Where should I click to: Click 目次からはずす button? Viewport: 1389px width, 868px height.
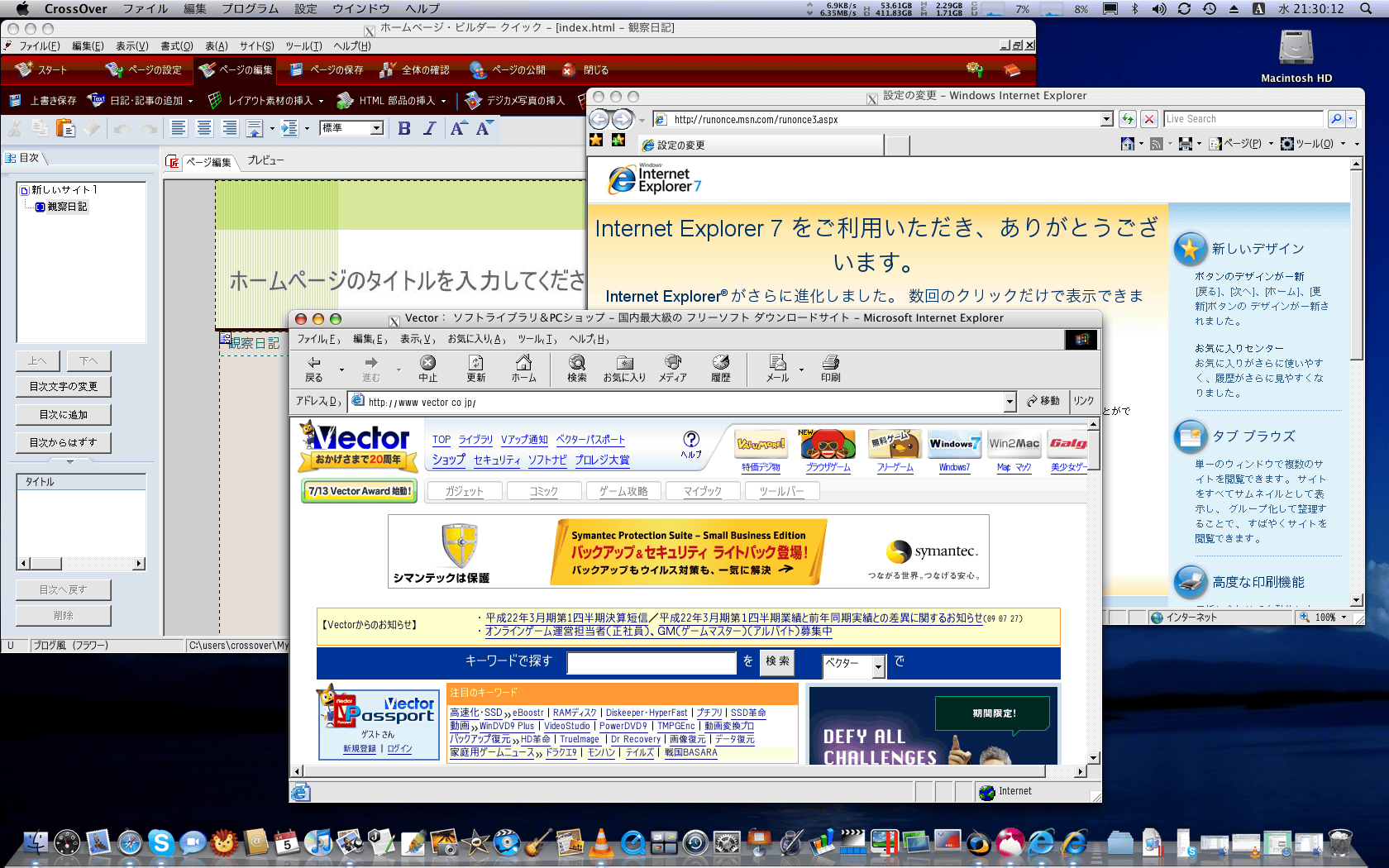64,442
